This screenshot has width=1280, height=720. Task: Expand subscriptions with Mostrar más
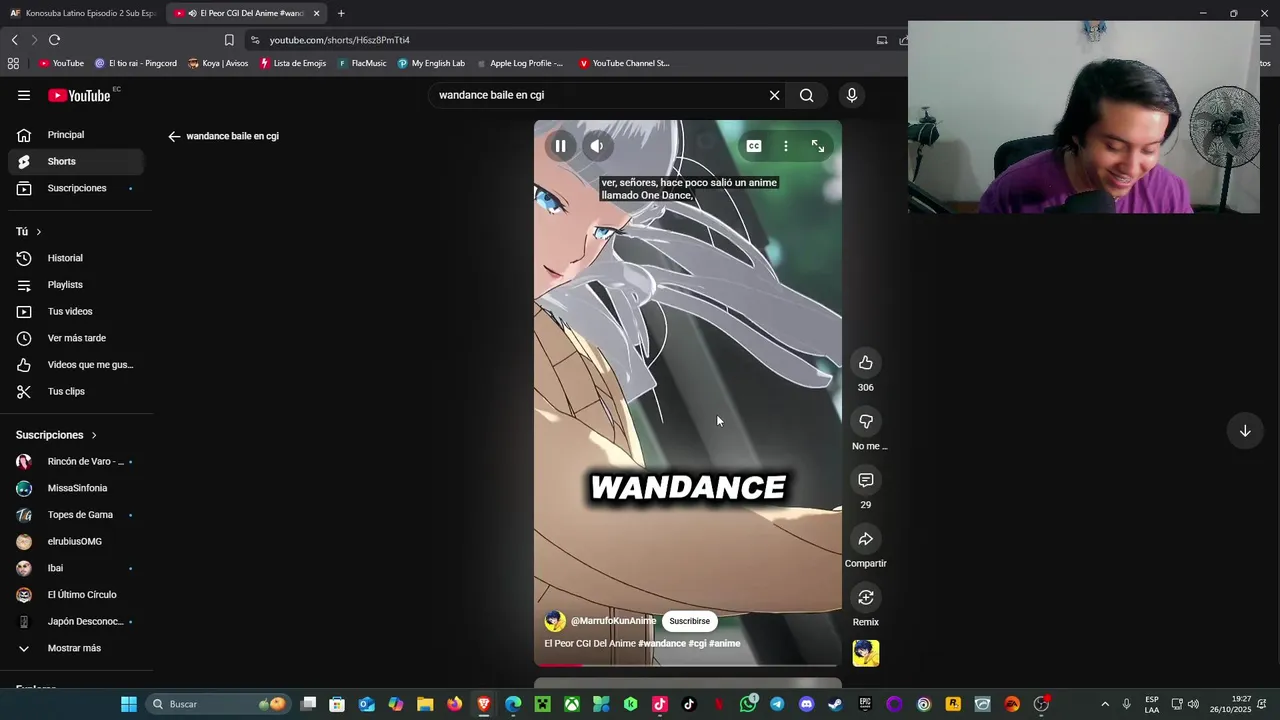[x=75, y=648]
